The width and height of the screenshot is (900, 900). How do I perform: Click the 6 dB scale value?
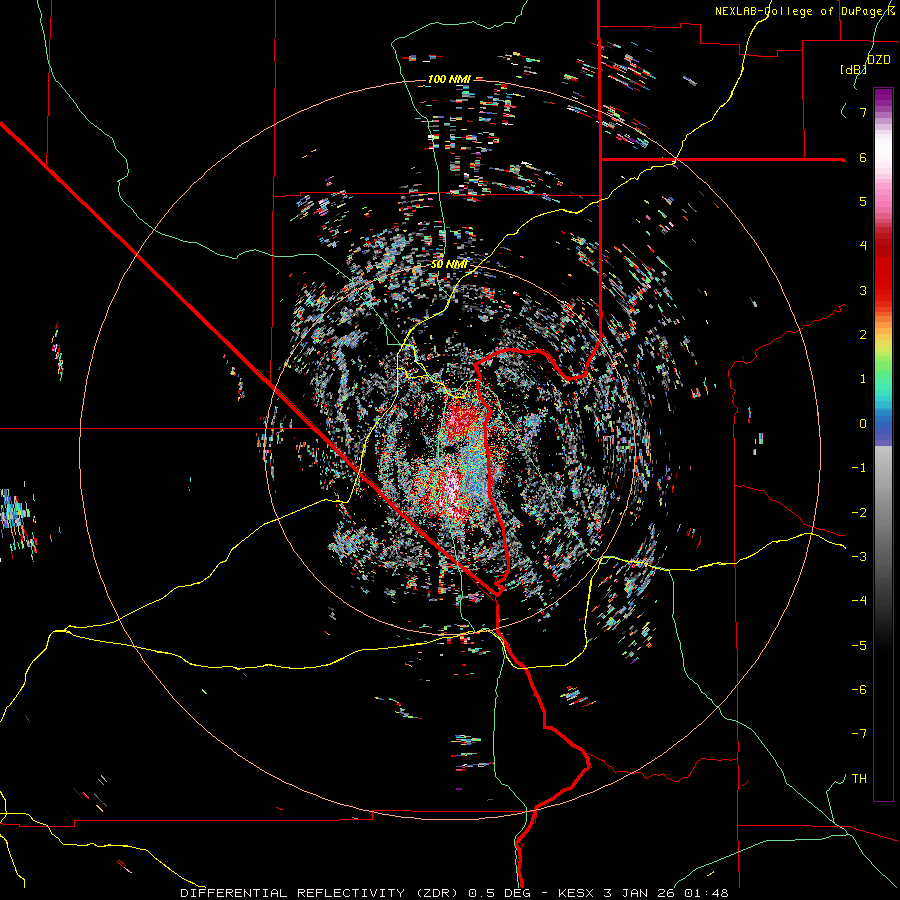pyautogui.click(x=863, y=157)
